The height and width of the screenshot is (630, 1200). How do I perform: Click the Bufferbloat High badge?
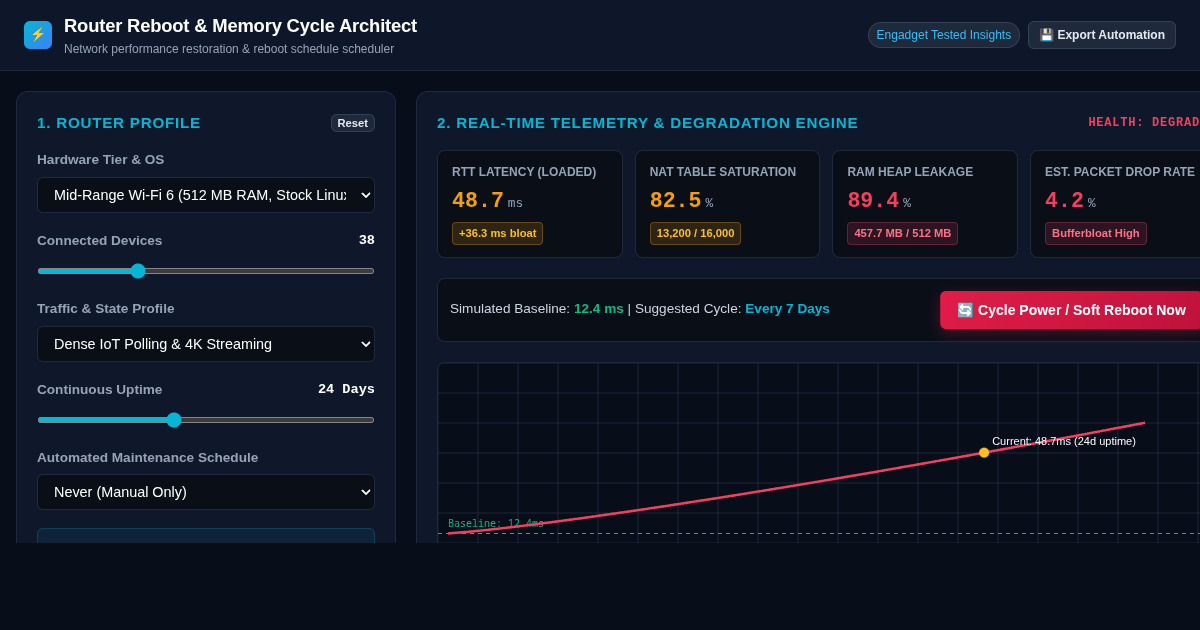(1096, 233)
